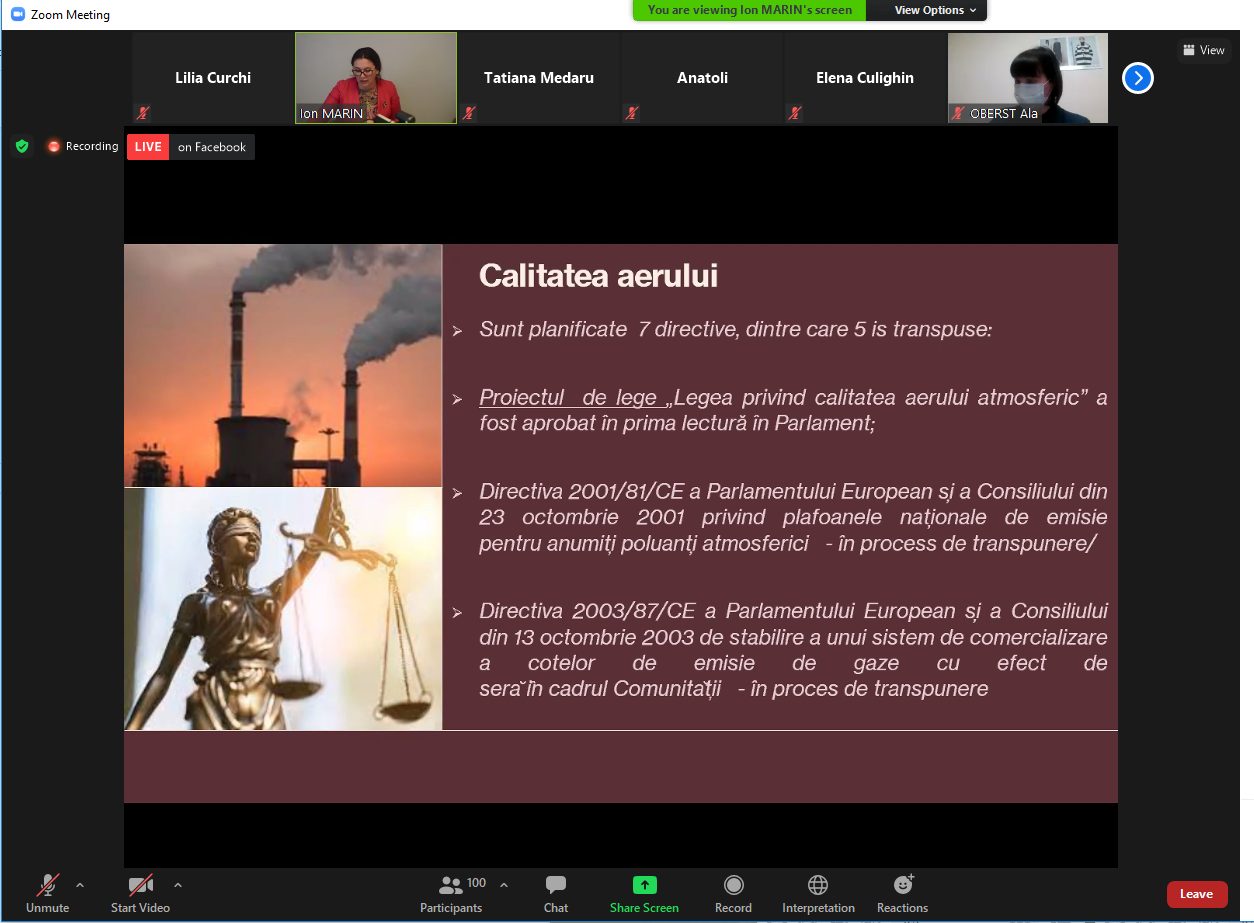The height and width of the screenshot is (923, 1254).
Task: Click the 'Directiva 2001/81/CE' bullet text
Action: coord(793,518)
